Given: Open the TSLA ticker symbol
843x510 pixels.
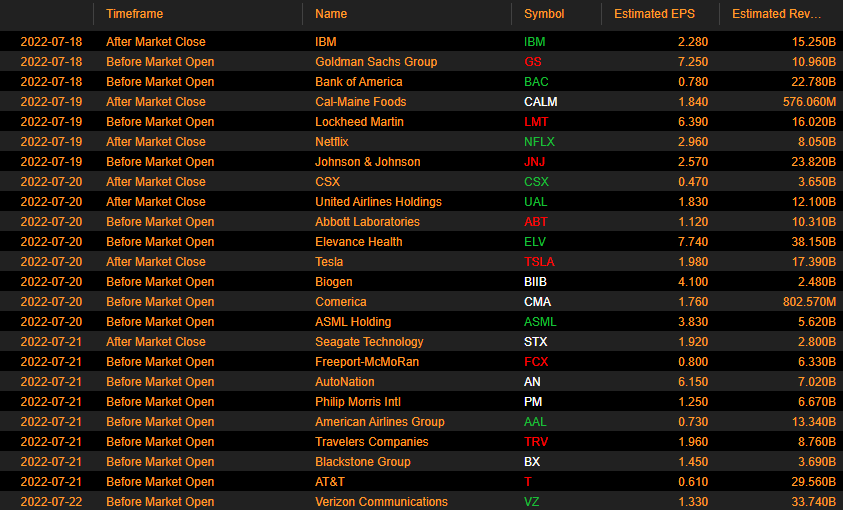Looking at the screenshot, I should tap(539, 262).
